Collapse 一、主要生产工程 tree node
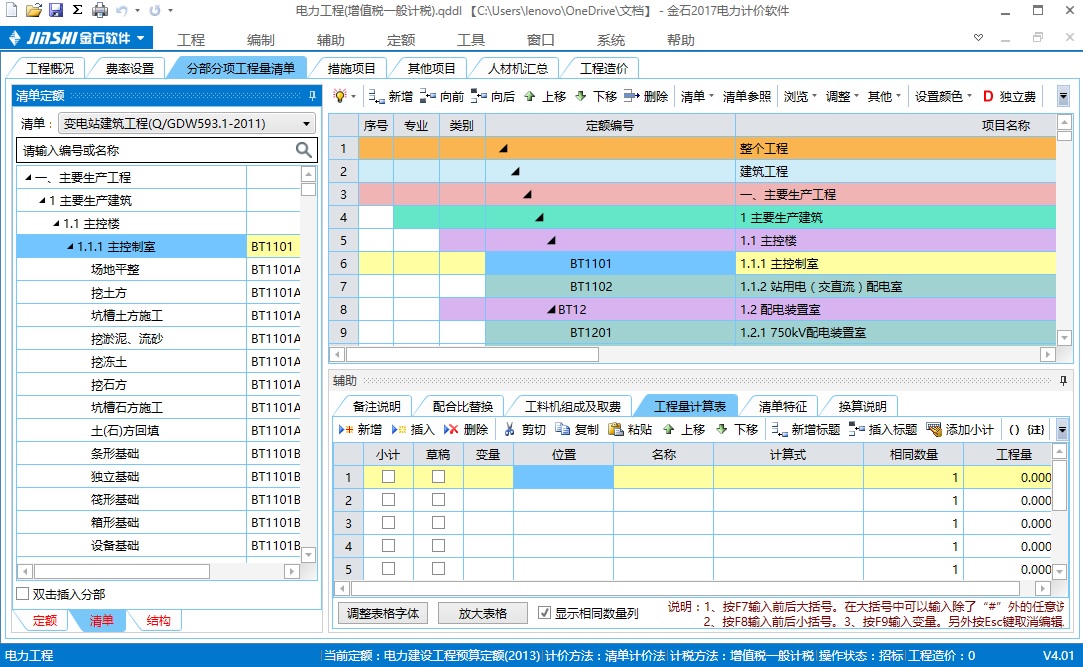This screenshot has height=667, width=1083. (28, 177)
